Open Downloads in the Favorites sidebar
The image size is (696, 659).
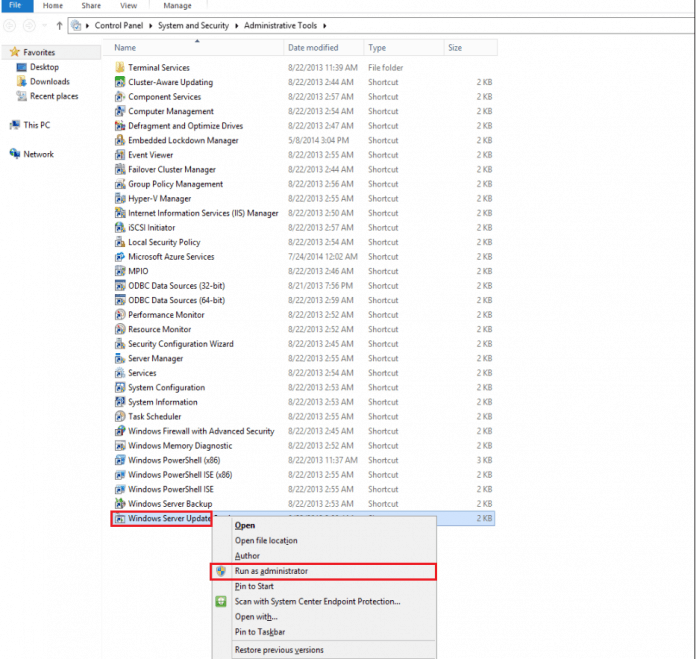tap(49, 82)
